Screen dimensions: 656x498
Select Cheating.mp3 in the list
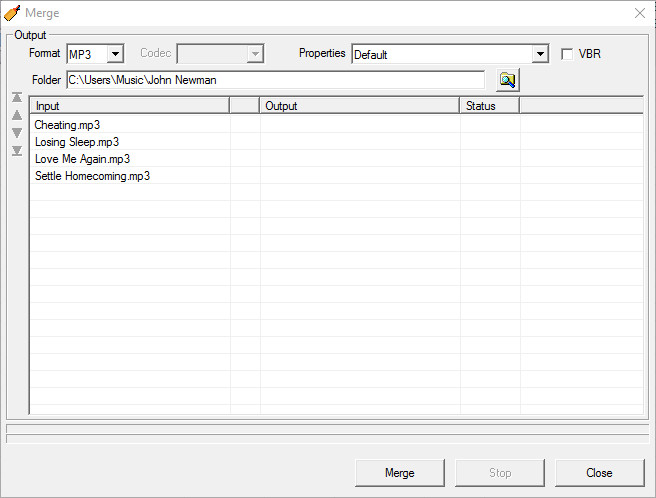67,125
